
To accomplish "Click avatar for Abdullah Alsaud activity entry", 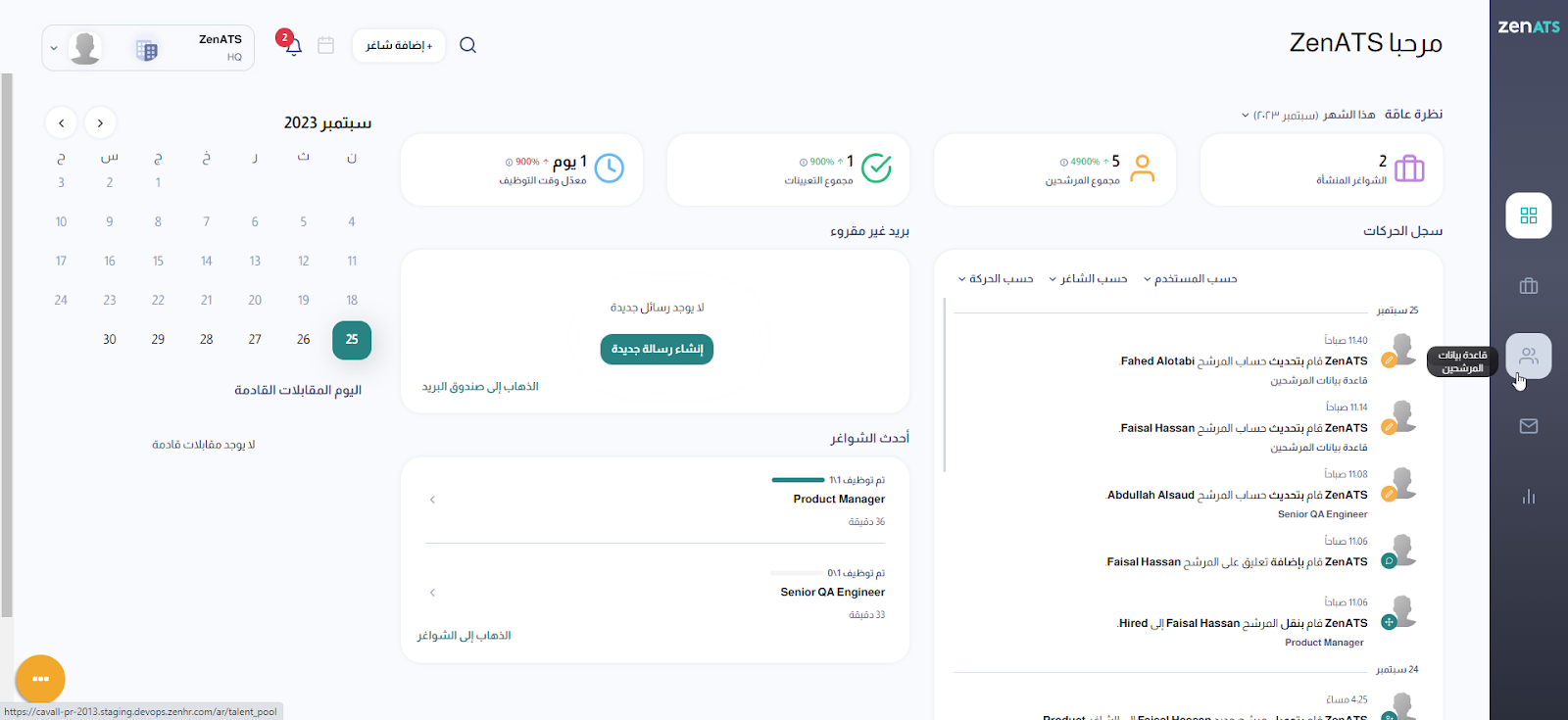I will (1403, 483).
